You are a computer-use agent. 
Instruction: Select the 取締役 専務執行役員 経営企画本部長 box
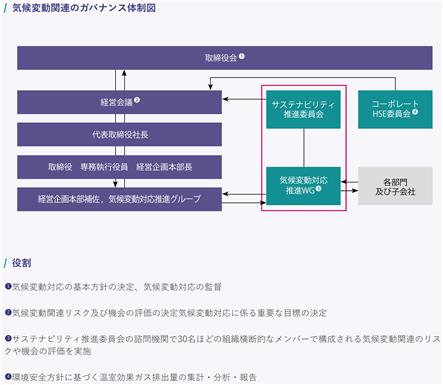pyautogui.click(x=119, y=167)
